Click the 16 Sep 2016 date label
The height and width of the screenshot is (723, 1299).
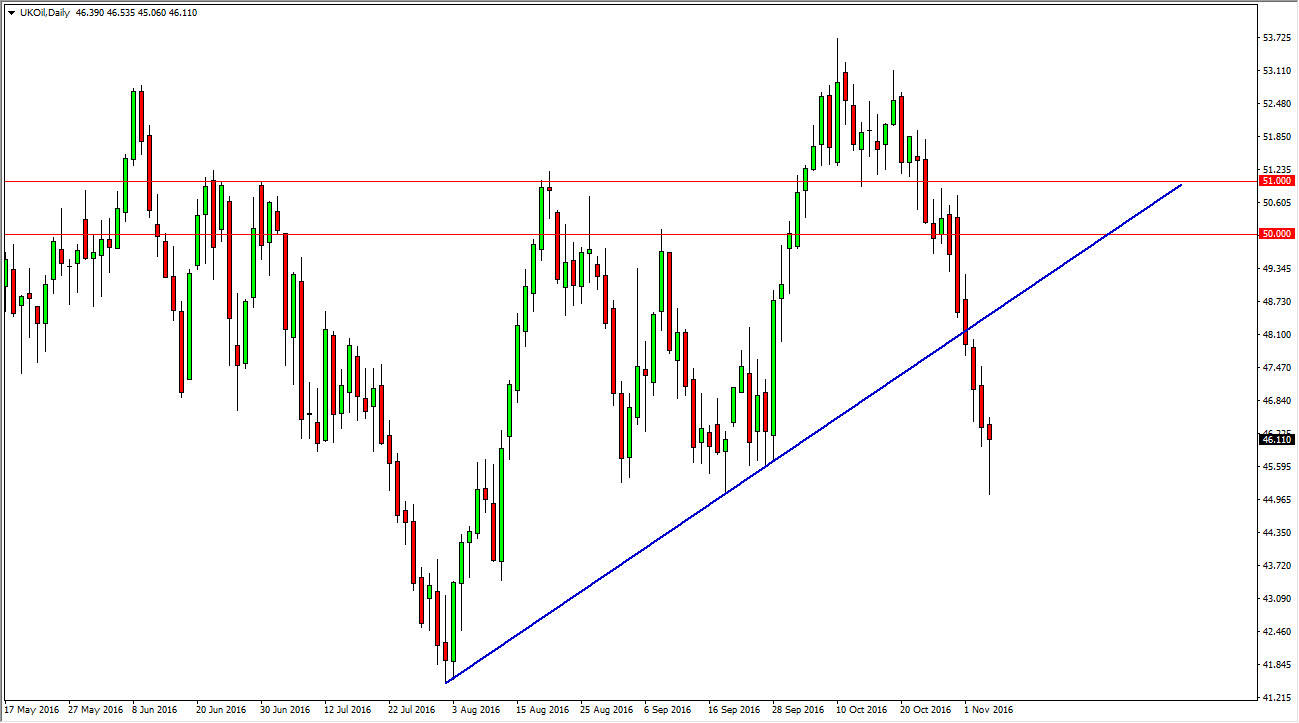(733, 710)
